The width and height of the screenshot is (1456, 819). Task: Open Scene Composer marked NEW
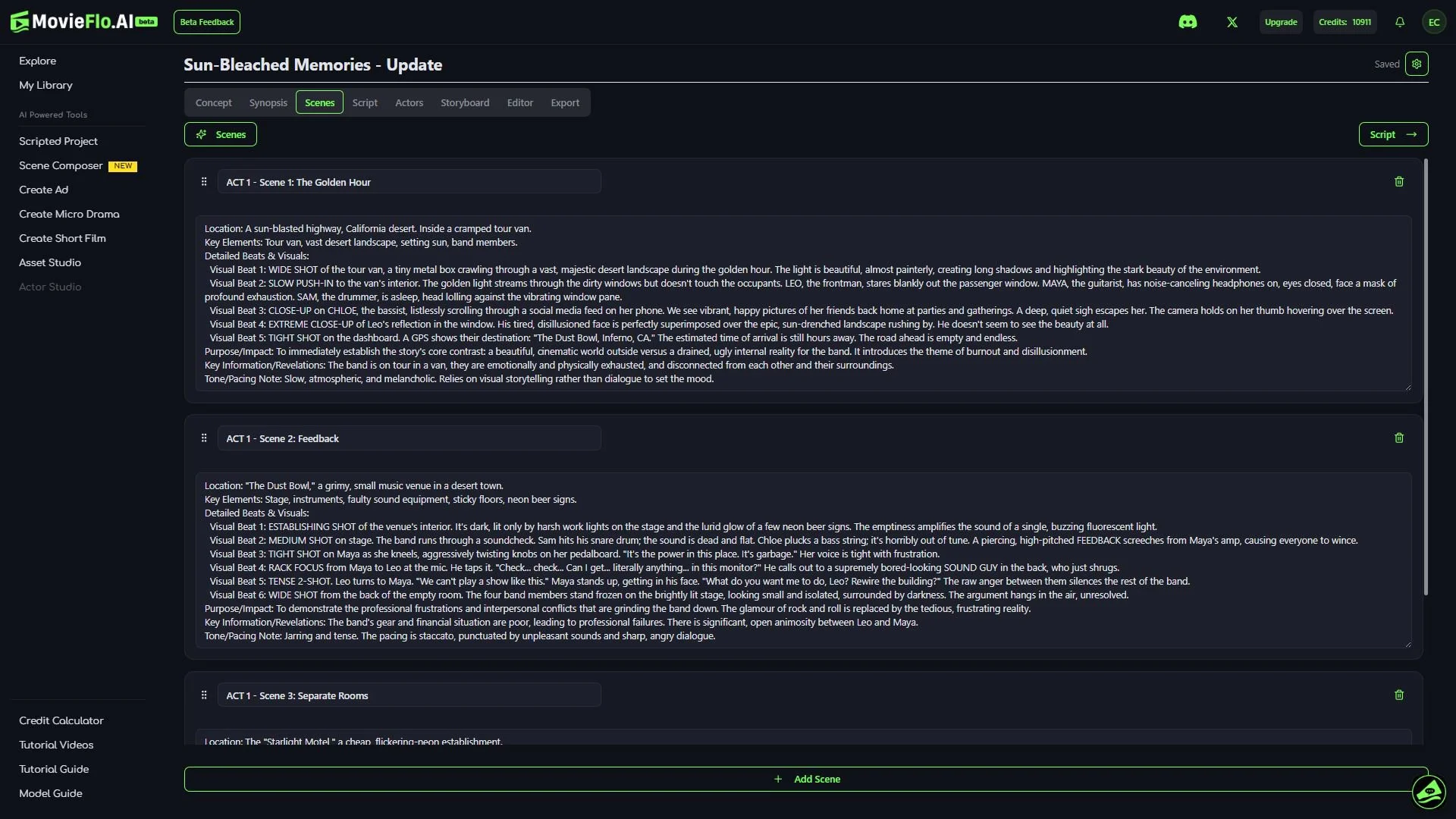pos(61,165)
